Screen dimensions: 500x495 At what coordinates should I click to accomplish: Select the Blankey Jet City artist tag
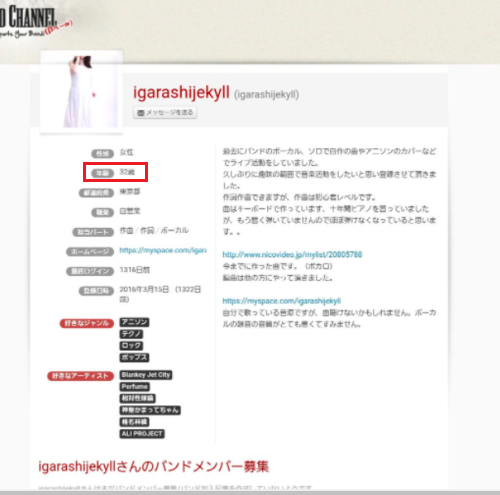pyautogui.click(x=146, y=375)
